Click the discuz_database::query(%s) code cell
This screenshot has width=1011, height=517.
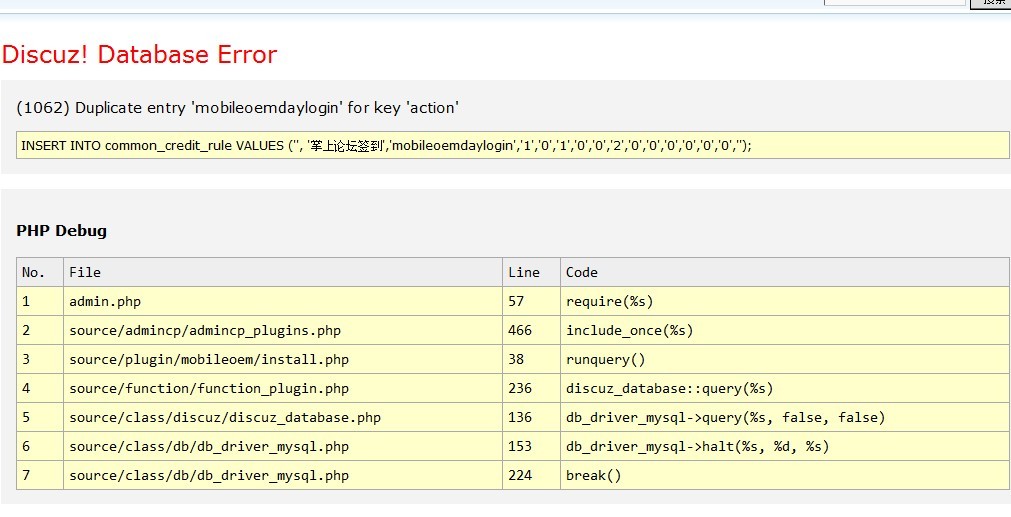785,388
